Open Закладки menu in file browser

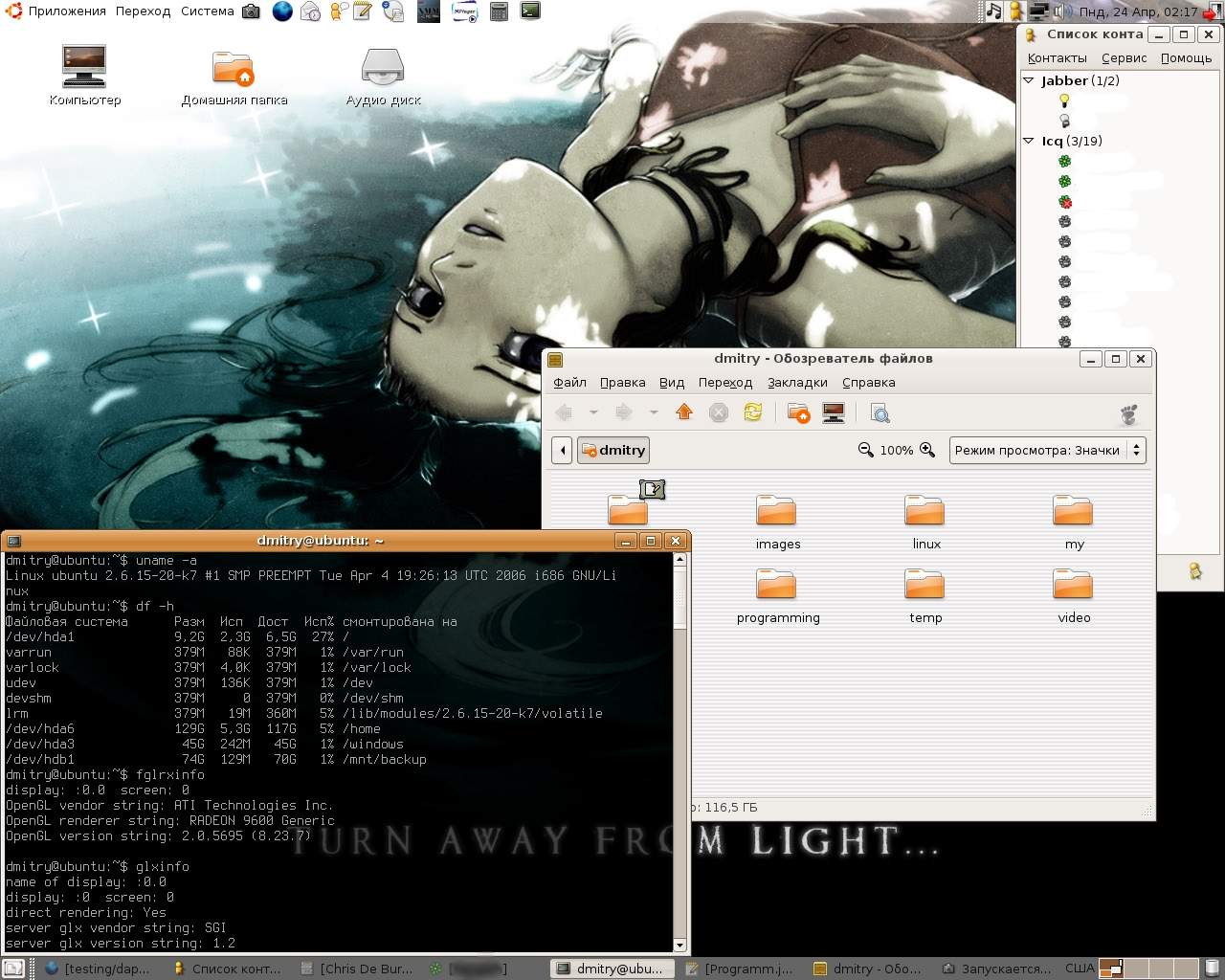tap(797, 382)
